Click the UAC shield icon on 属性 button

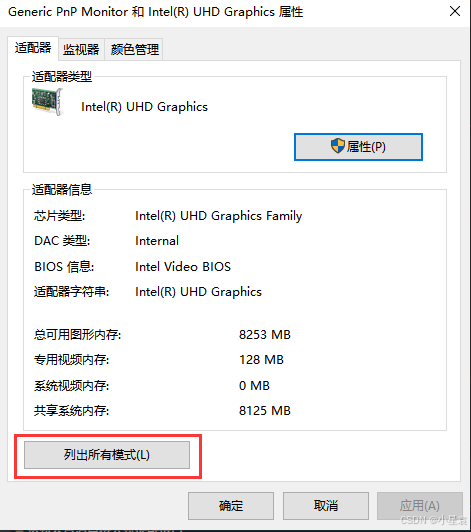coord(338,146)
